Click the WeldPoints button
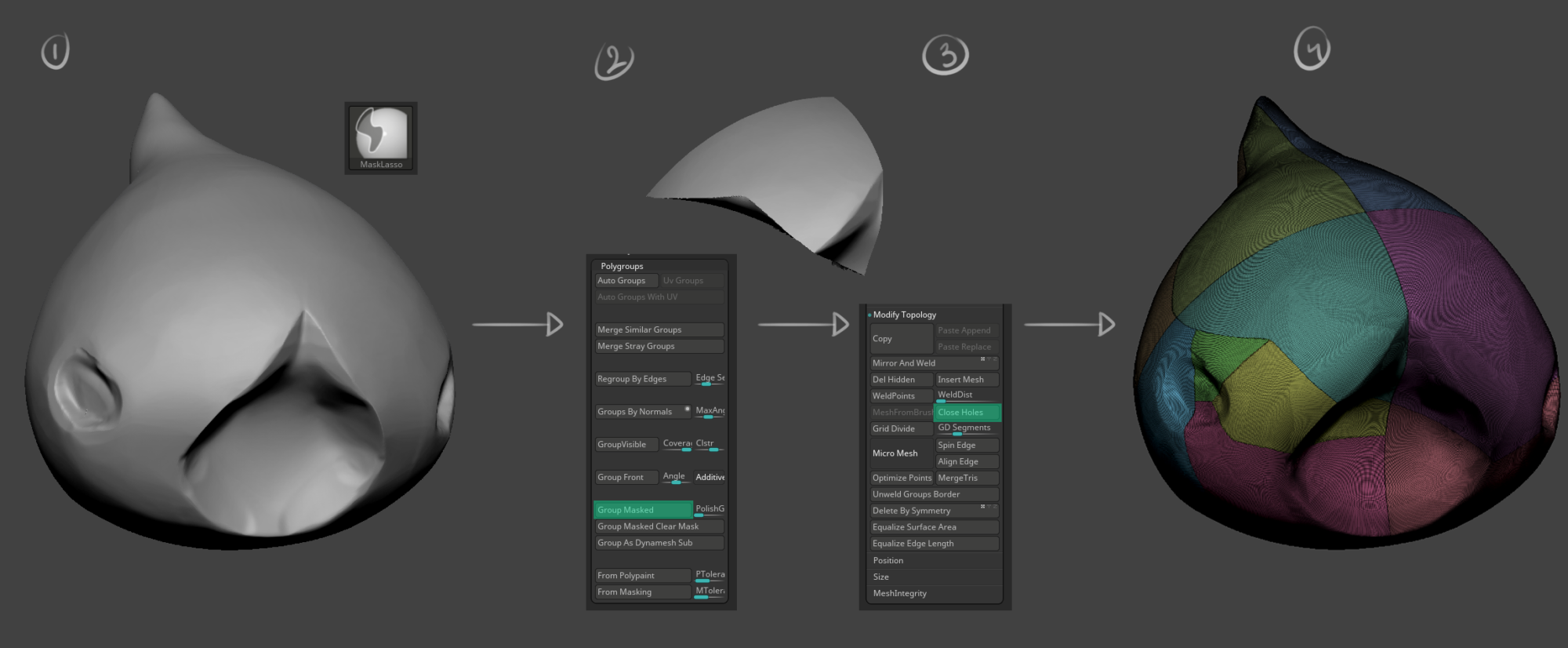Viewport: 1568px width, 648px height. click(x=902, y=396)
